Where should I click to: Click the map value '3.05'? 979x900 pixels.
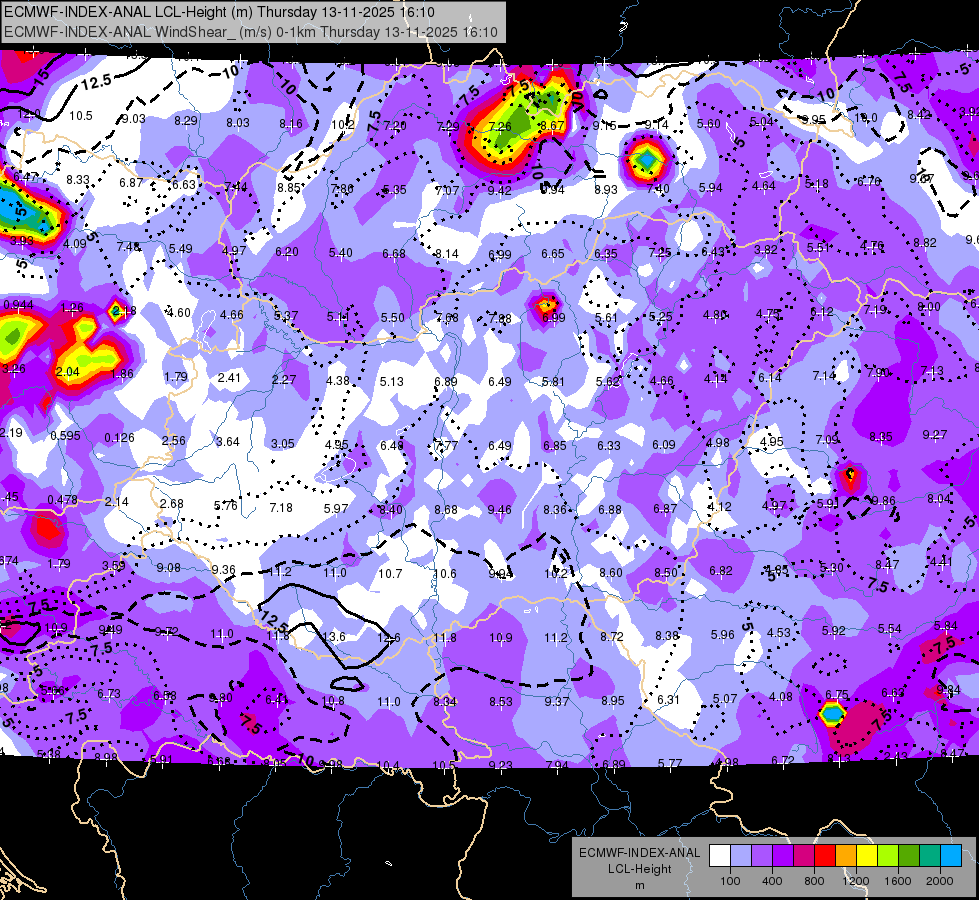pyautogui.click(x=283, y=443)
